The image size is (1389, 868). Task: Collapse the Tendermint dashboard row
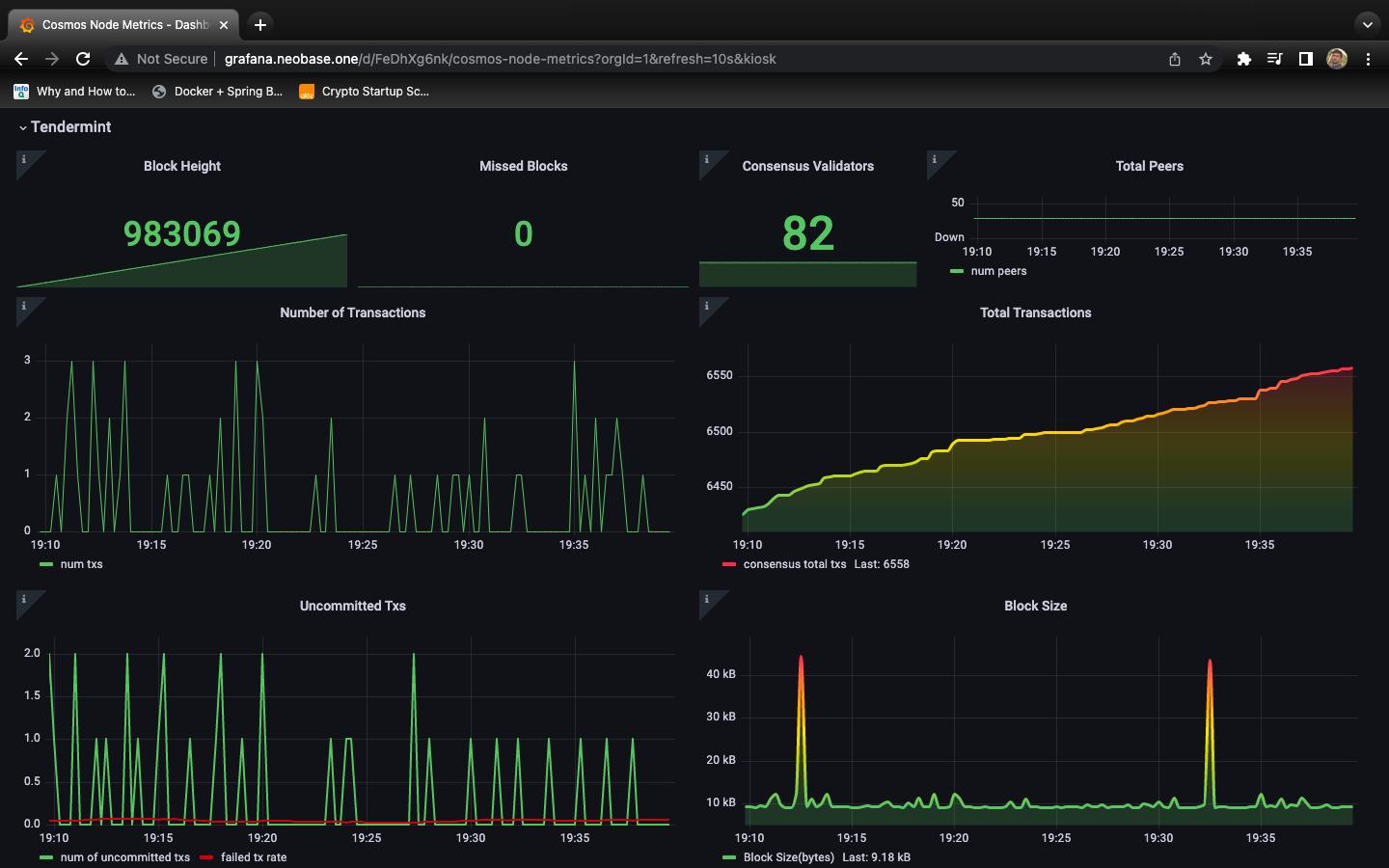tap(64, 127)
